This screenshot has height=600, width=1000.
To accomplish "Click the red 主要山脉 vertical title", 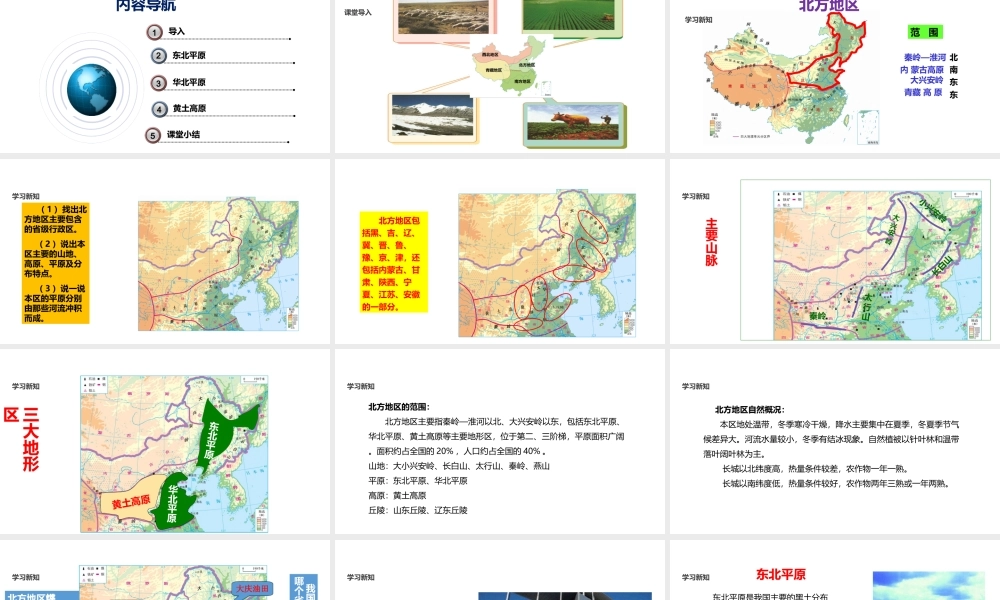I will [711, 242].
